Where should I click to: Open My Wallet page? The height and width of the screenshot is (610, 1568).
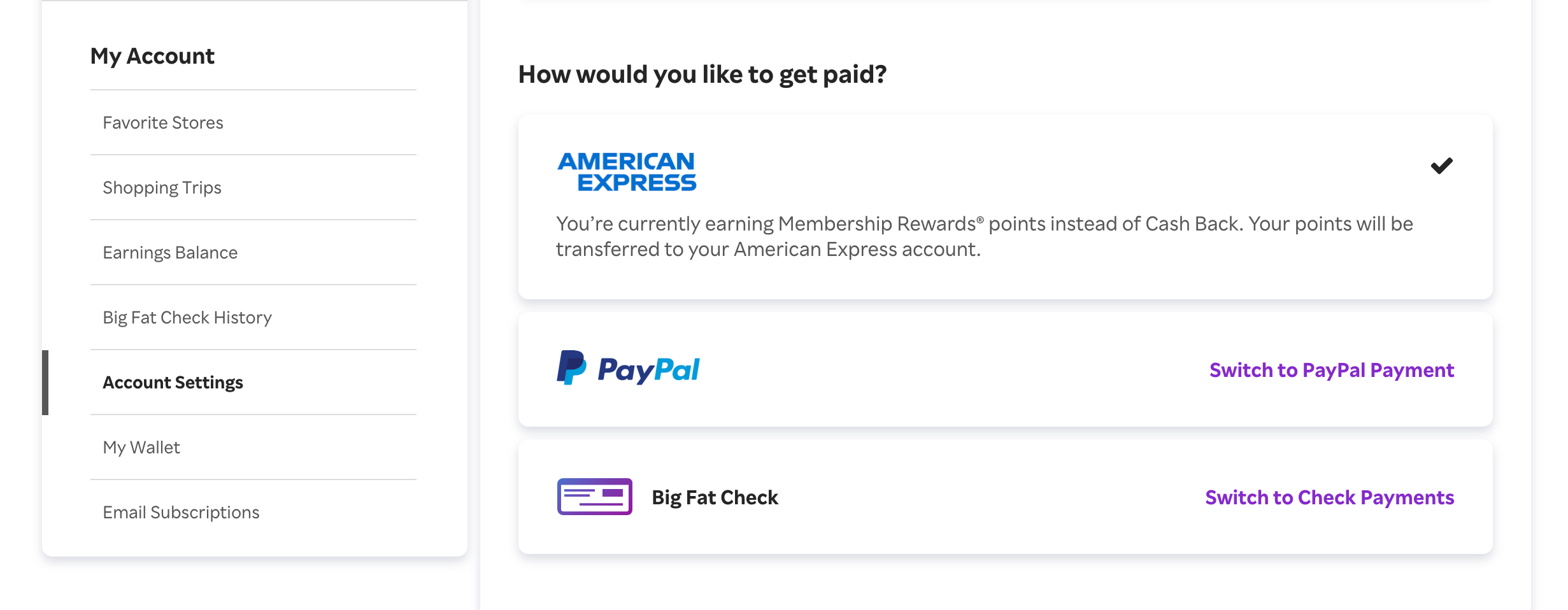pos(141,448)
